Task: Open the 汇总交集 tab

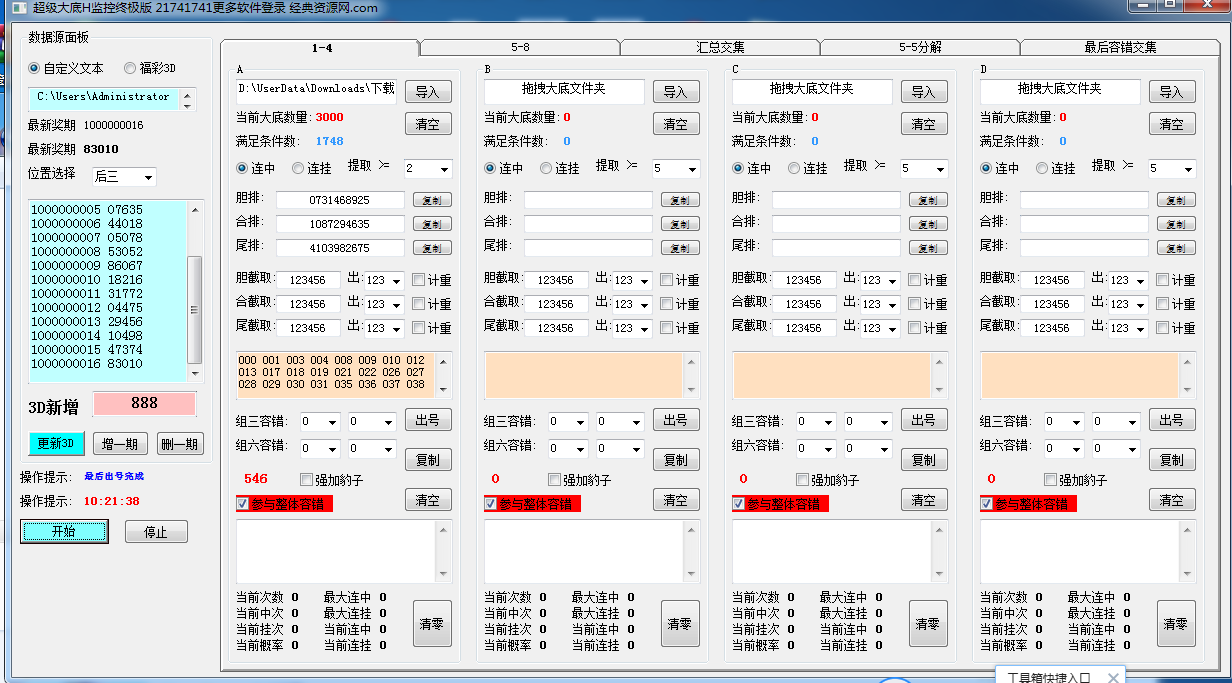Action: pos(720,47)
